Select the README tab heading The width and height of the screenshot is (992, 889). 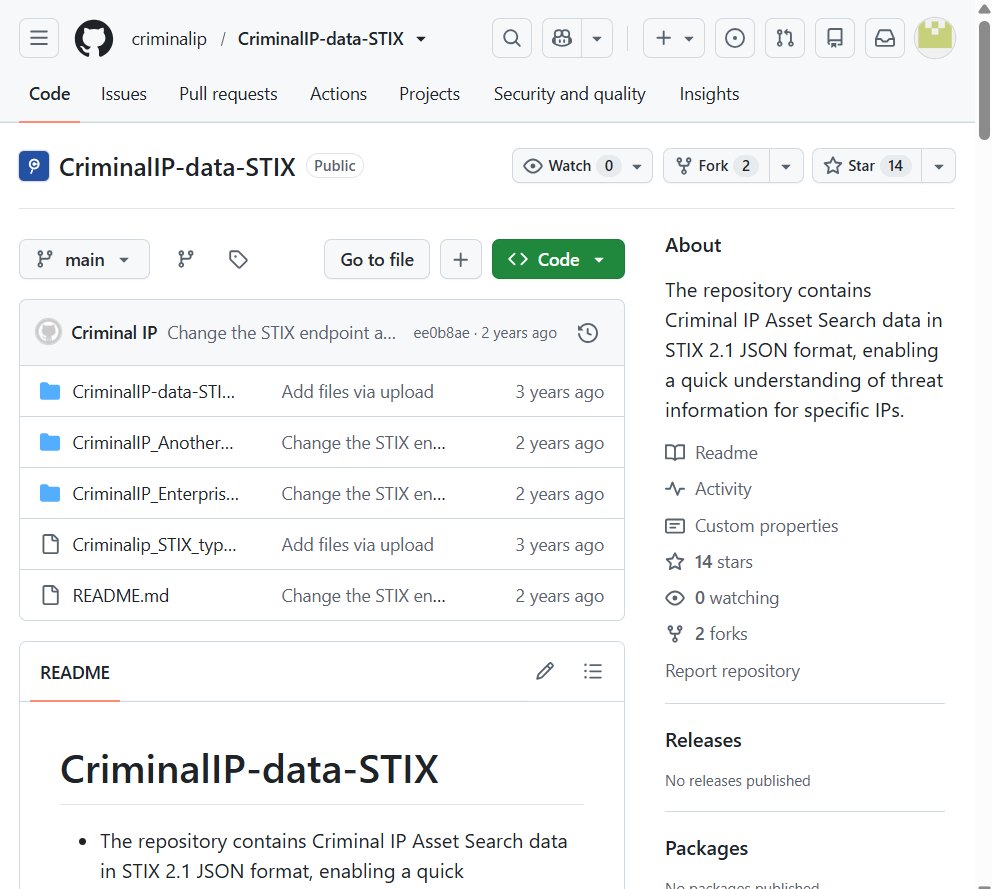75,673
